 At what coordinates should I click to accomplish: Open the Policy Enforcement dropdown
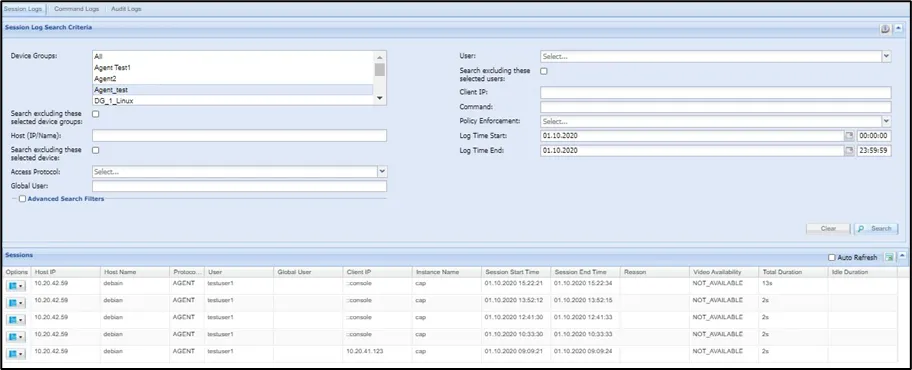click(x=886, y=122)
